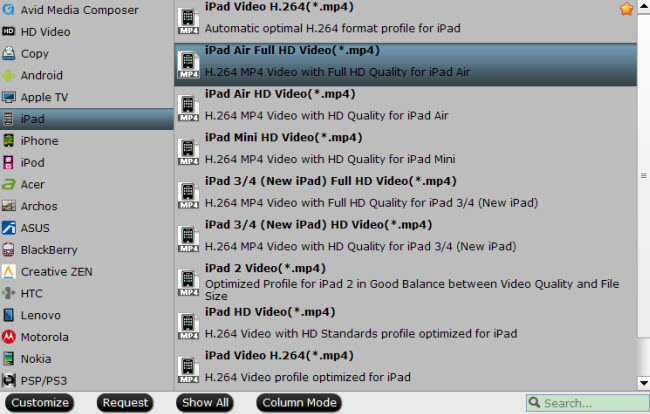This screenshot has width=650, height=414.
Task: Click the green Acer logo icon
Action: tap(8, 184)
